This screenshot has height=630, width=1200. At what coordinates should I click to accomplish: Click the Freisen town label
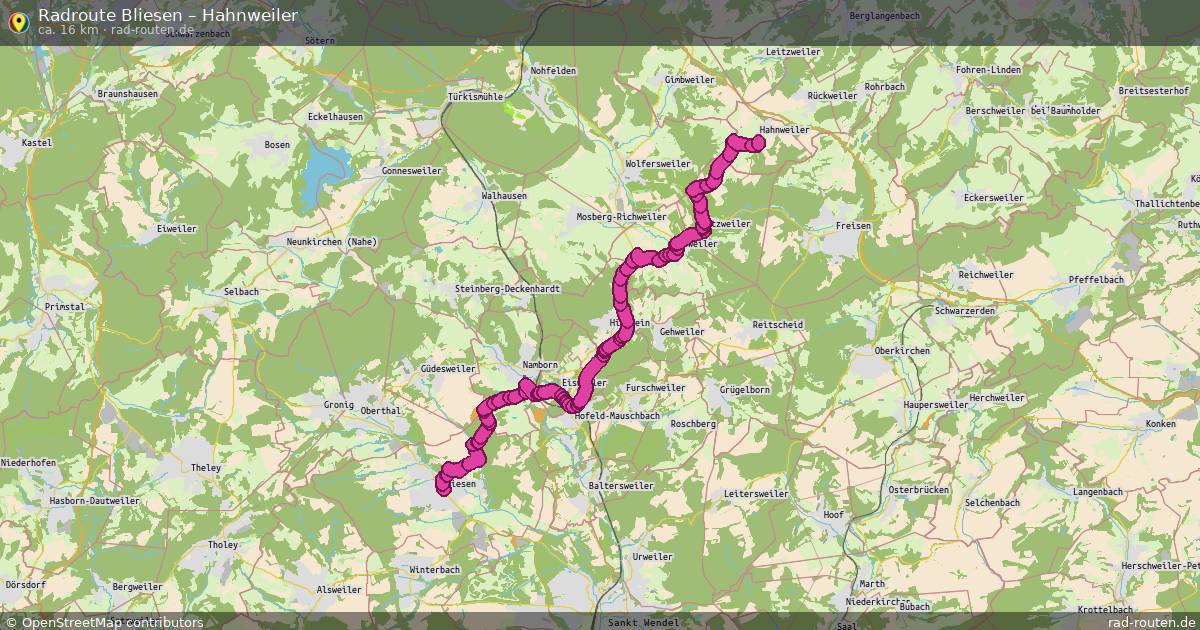point(853,226)
